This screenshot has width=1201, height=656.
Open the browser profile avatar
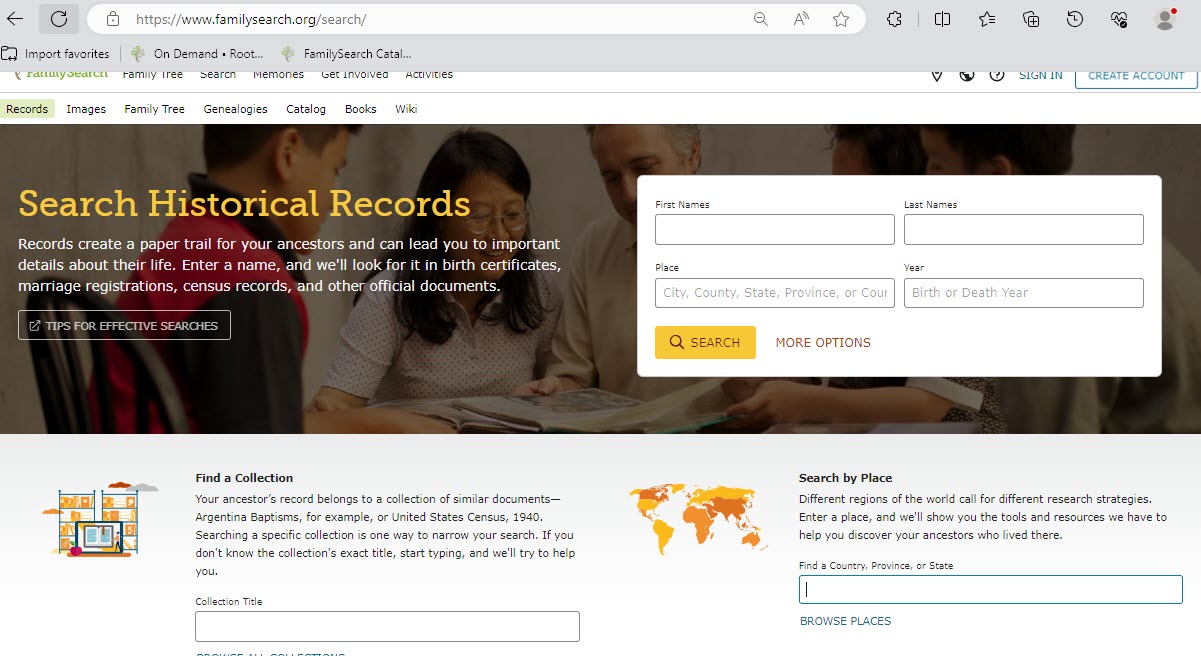pyautogui.click(x=1164, y=19)
